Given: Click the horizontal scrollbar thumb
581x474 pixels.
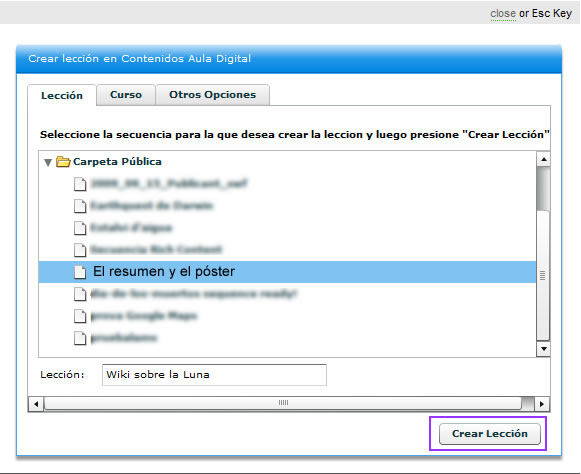Looking at the screenshot, I should pos(283,403).
